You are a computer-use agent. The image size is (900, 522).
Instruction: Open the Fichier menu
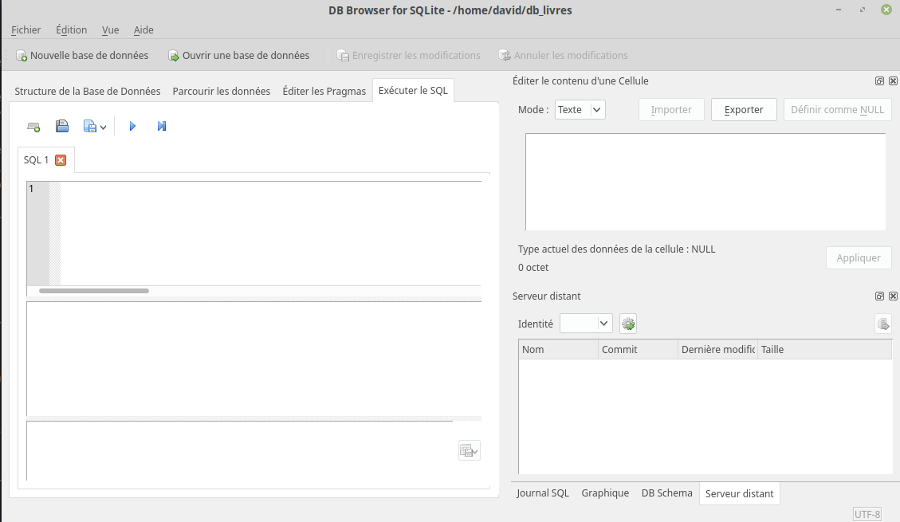pos(26,30)
